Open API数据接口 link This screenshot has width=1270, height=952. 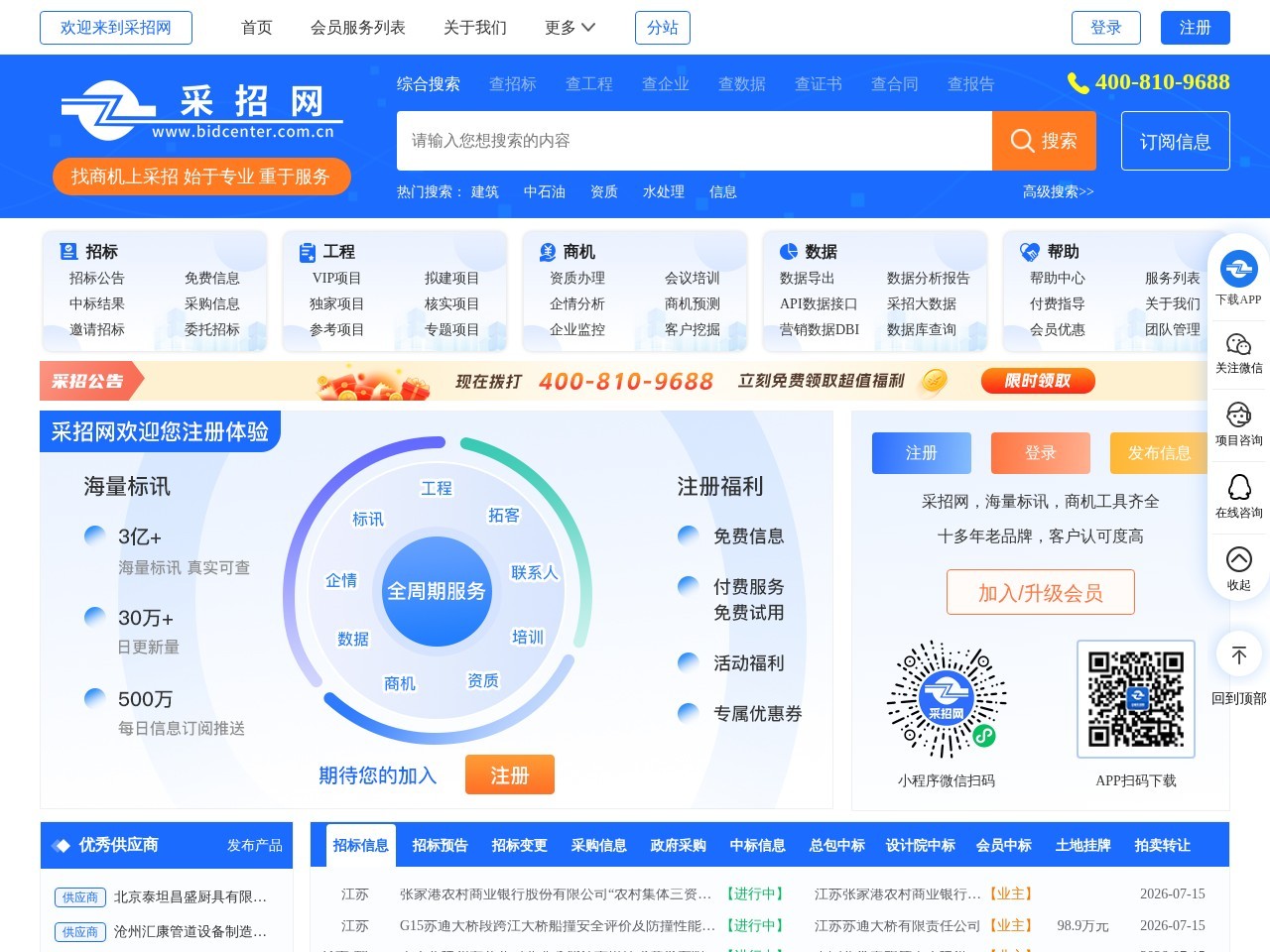pos(819,304)
